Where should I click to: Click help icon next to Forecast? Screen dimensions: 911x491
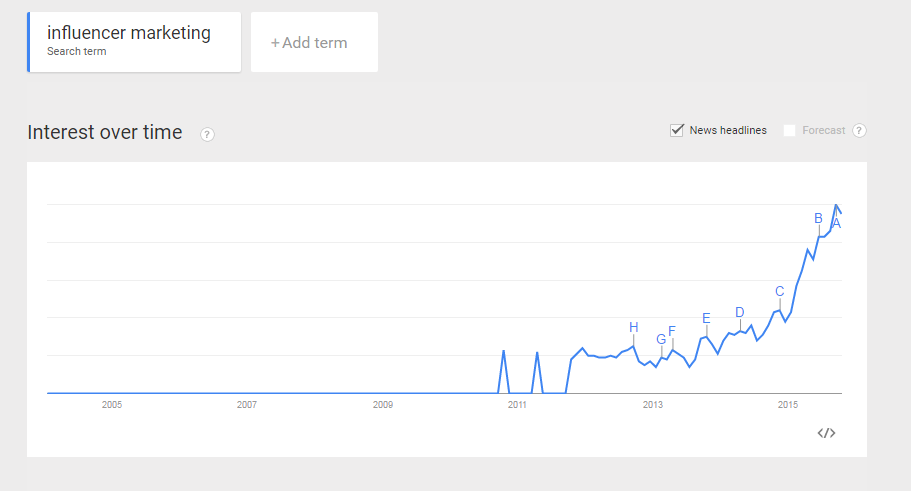coord(859,130)
